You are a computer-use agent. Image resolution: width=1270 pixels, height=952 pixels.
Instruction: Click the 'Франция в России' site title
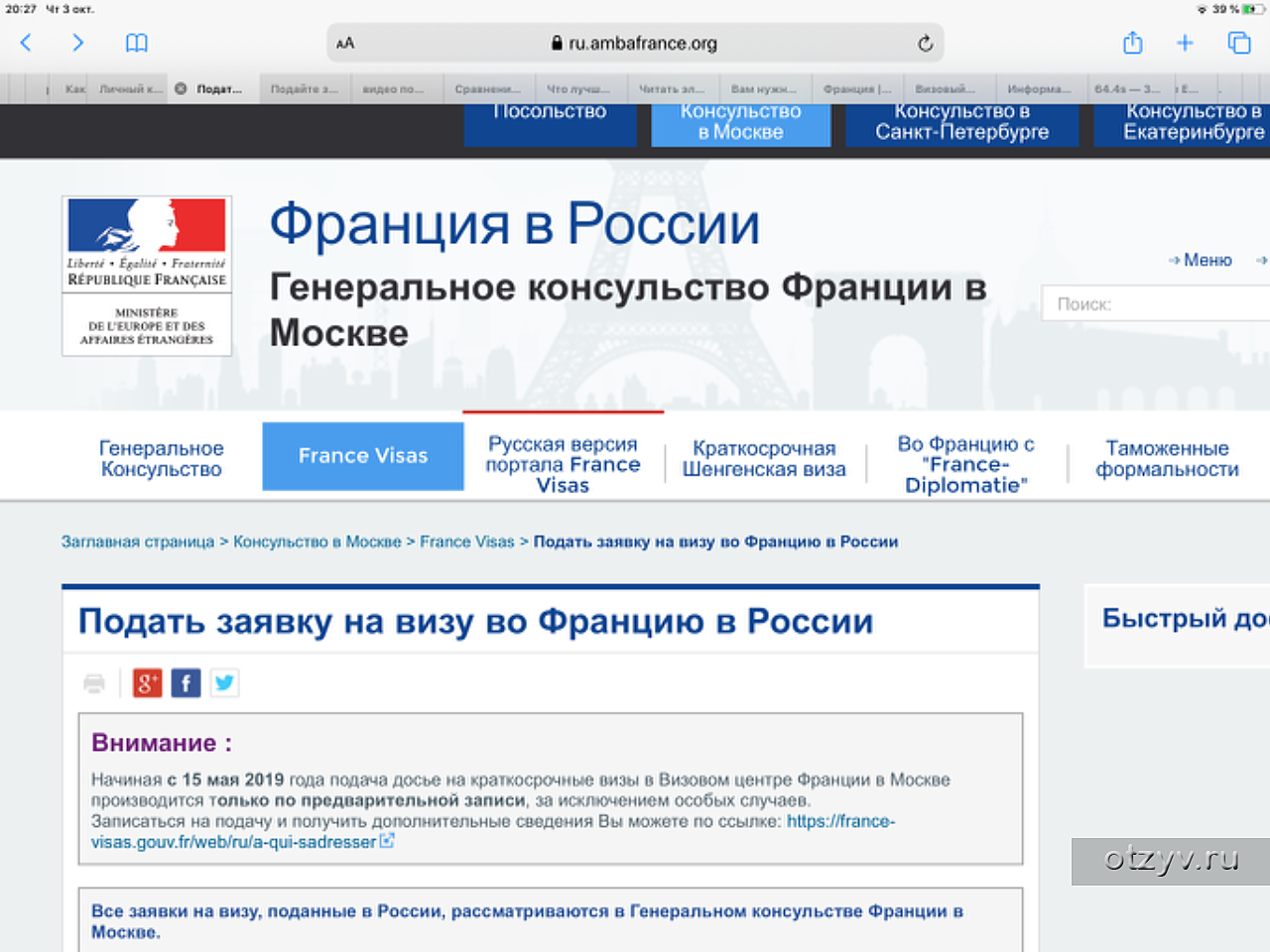point(515,224)
